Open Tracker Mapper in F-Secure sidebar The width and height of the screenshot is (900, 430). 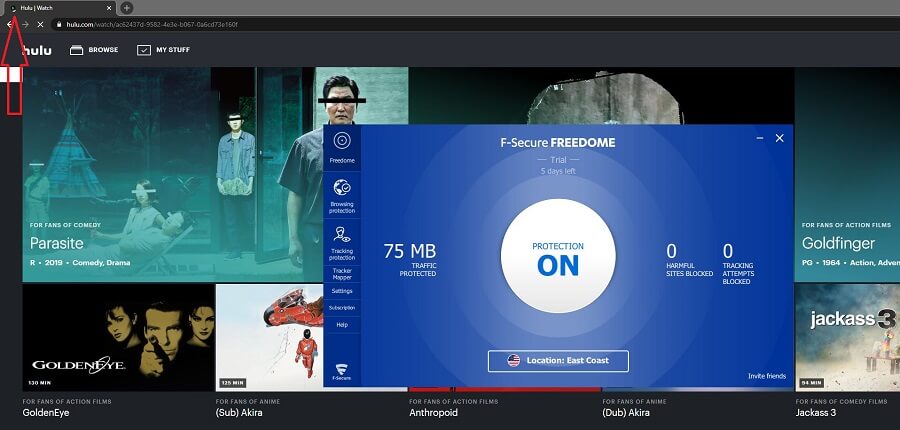click(342, 274)
